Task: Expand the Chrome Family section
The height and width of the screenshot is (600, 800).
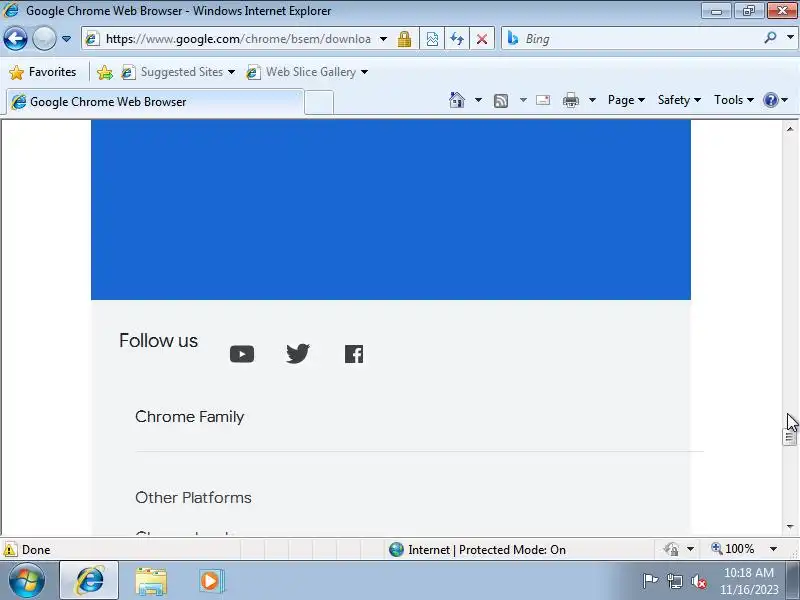Action: tap(189, 417)
